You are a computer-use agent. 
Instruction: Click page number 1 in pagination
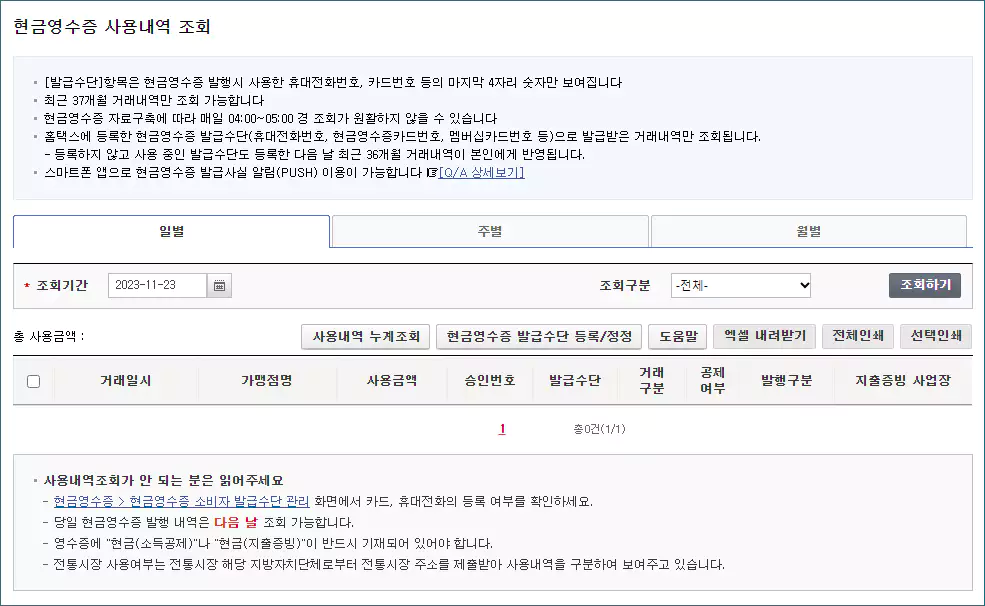point(501,428)
